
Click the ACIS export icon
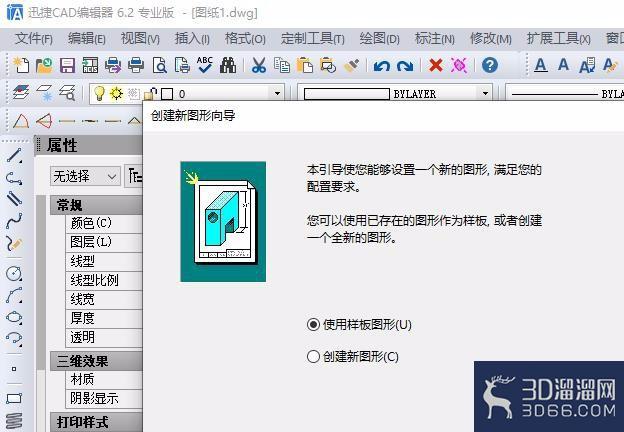[x=90, y=65]
